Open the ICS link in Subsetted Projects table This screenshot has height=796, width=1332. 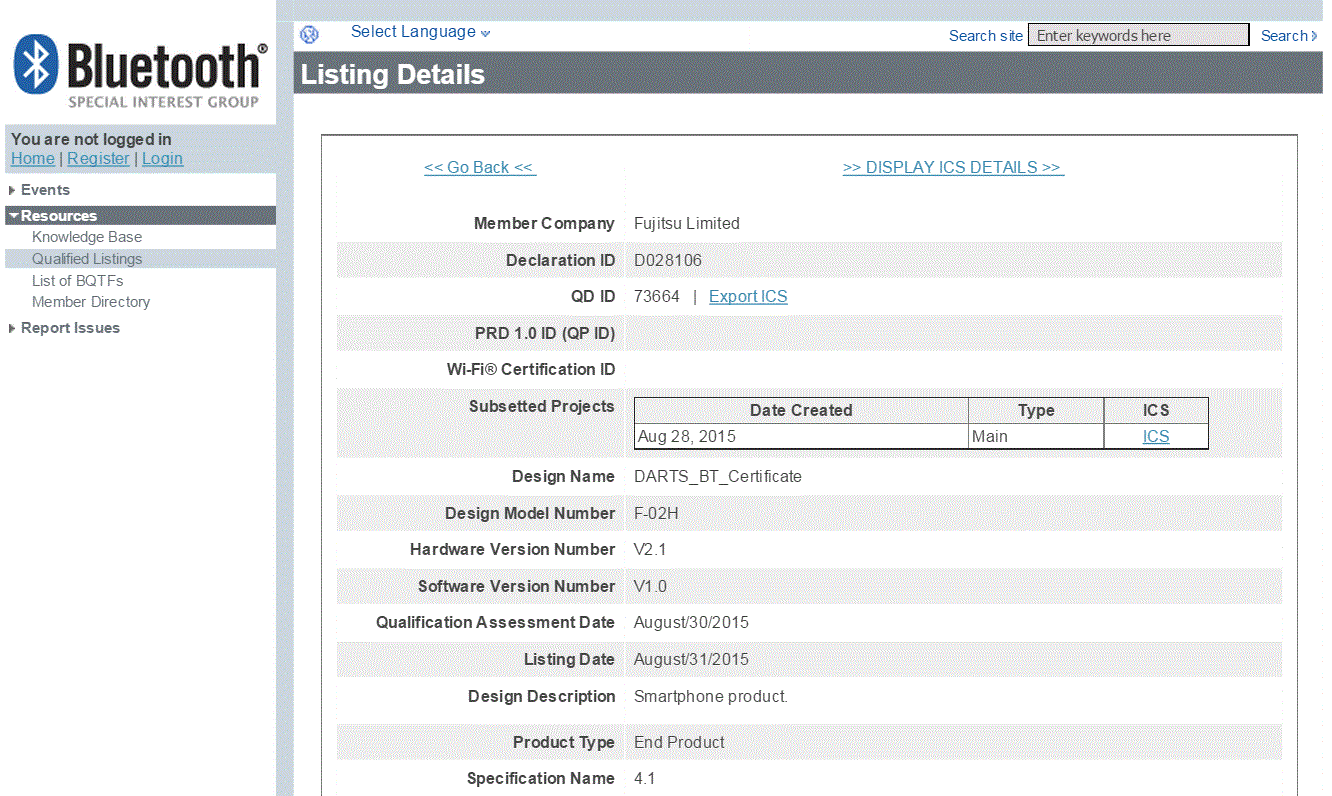1156,437
